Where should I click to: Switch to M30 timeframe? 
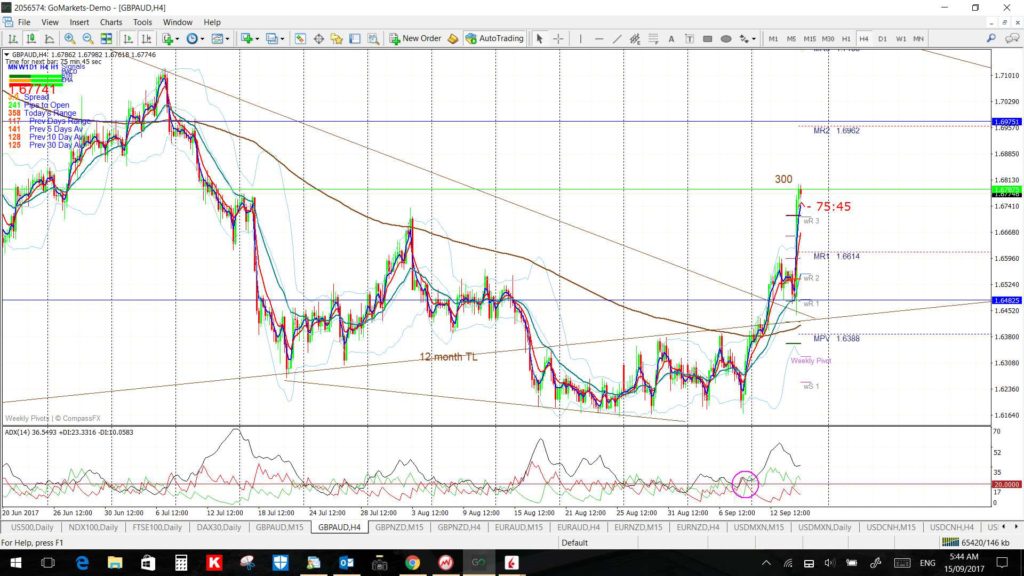pyautogui.click(x=828, y=39)
